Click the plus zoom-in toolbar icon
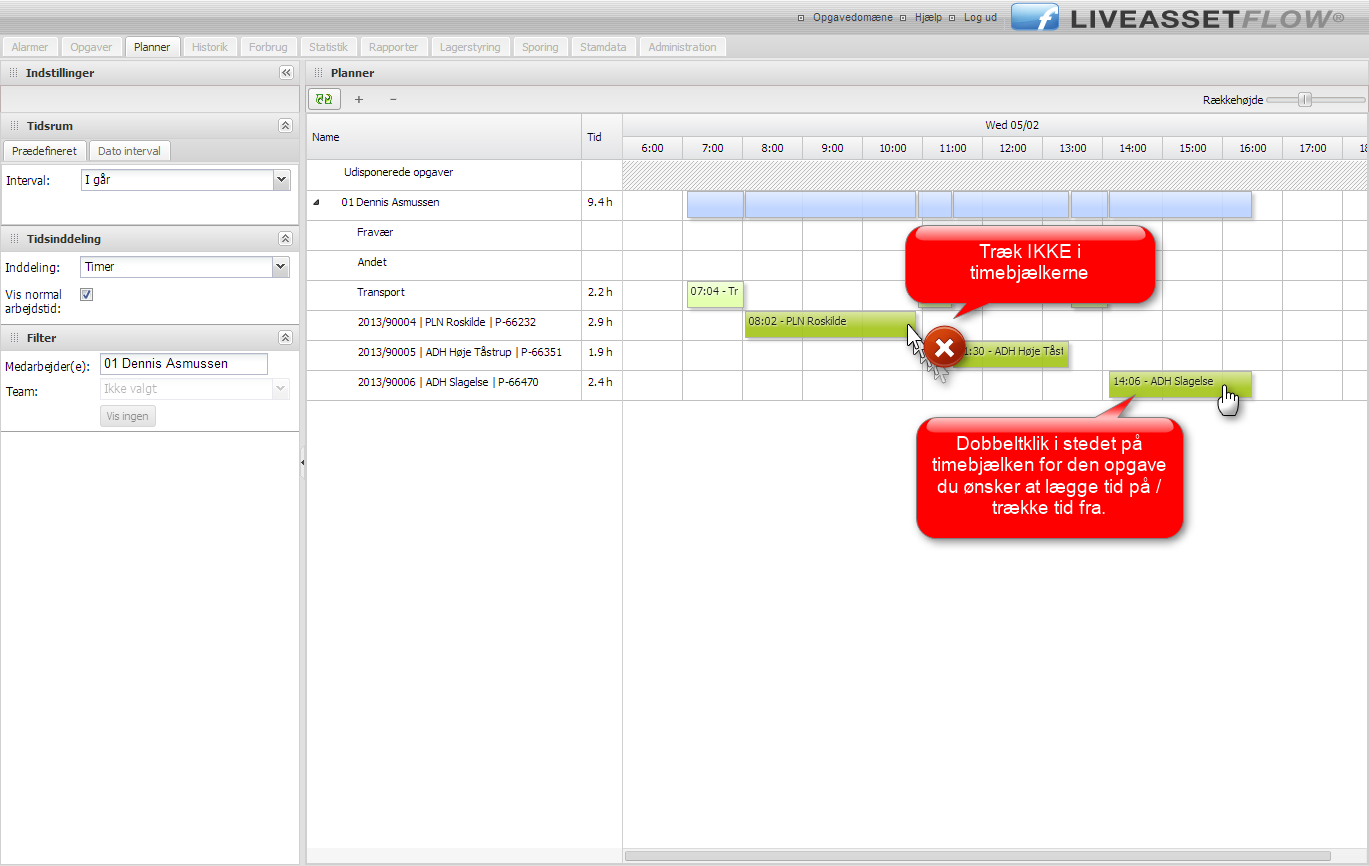The height and width of the screenshot is (866, 1369). click(x=359, y=99)
